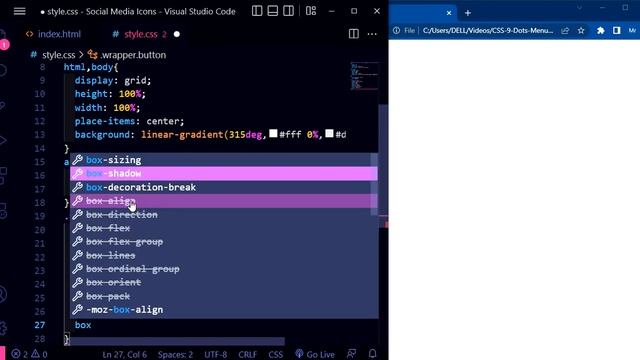Open the notifications bell
The image size is (640, 360).
pos(372,353)
